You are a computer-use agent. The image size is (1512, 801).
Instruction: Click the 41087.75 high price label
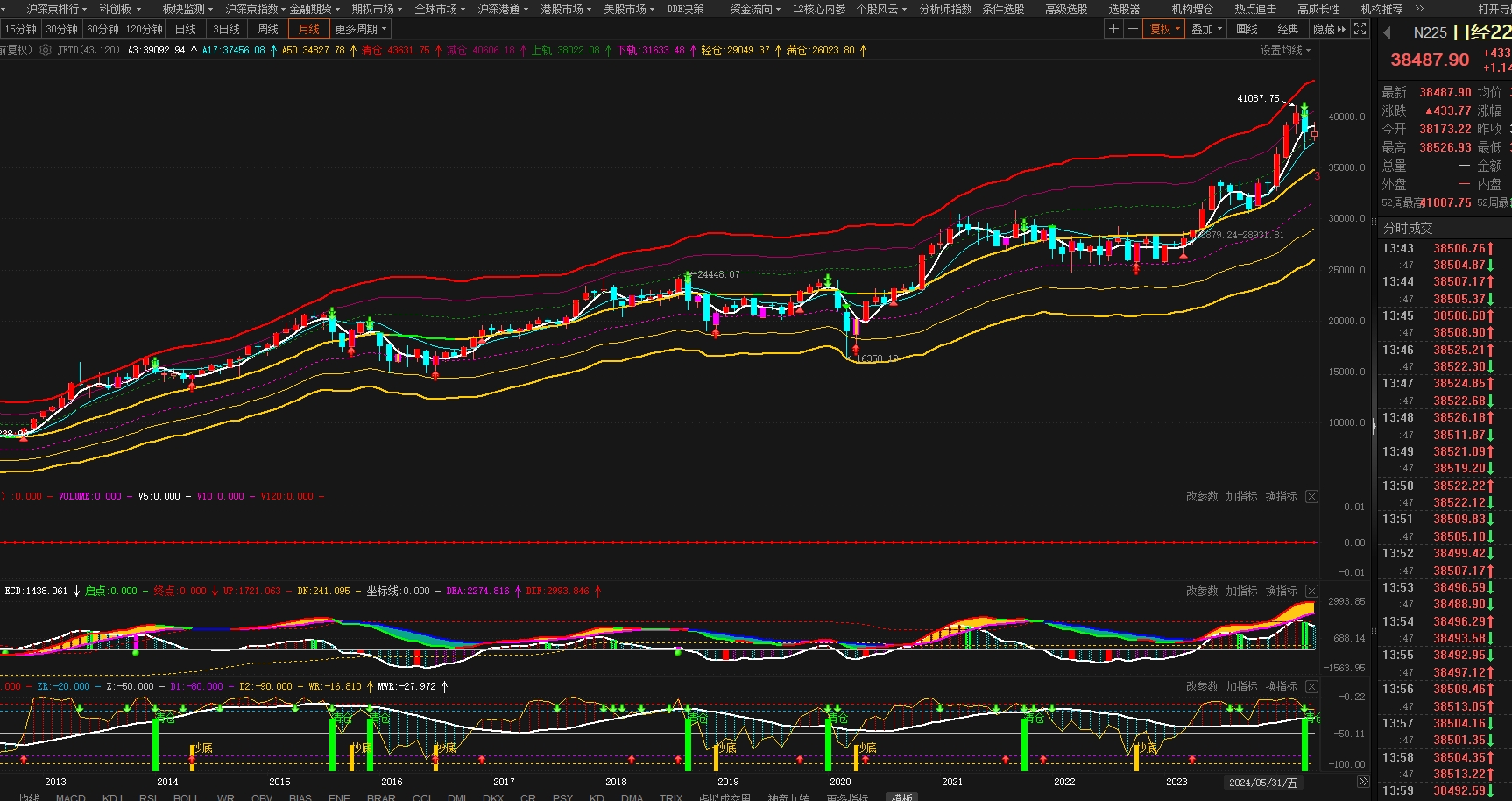(x=1258, y=98)
